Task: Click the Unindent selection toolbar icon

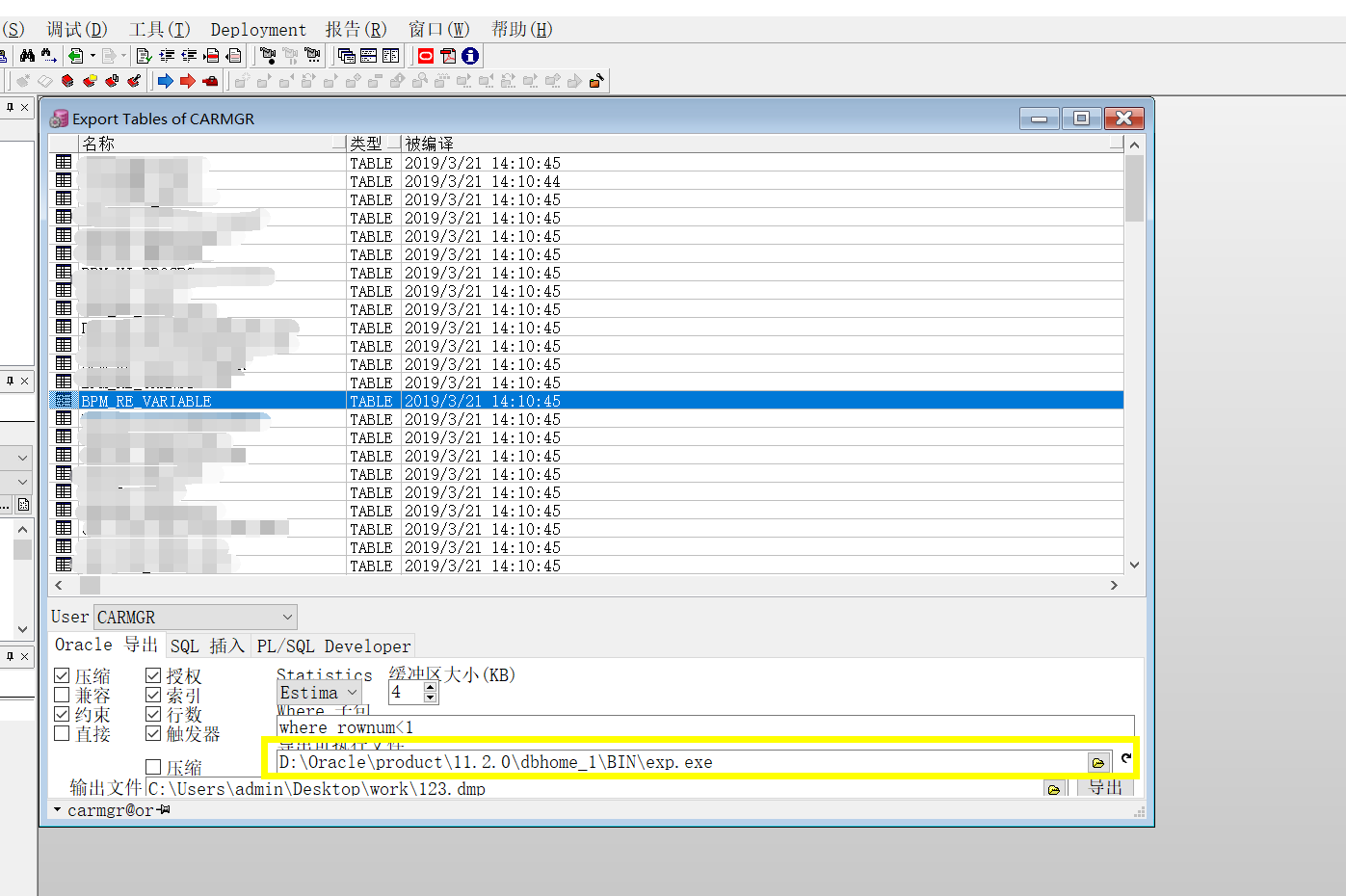Action: 189,56
